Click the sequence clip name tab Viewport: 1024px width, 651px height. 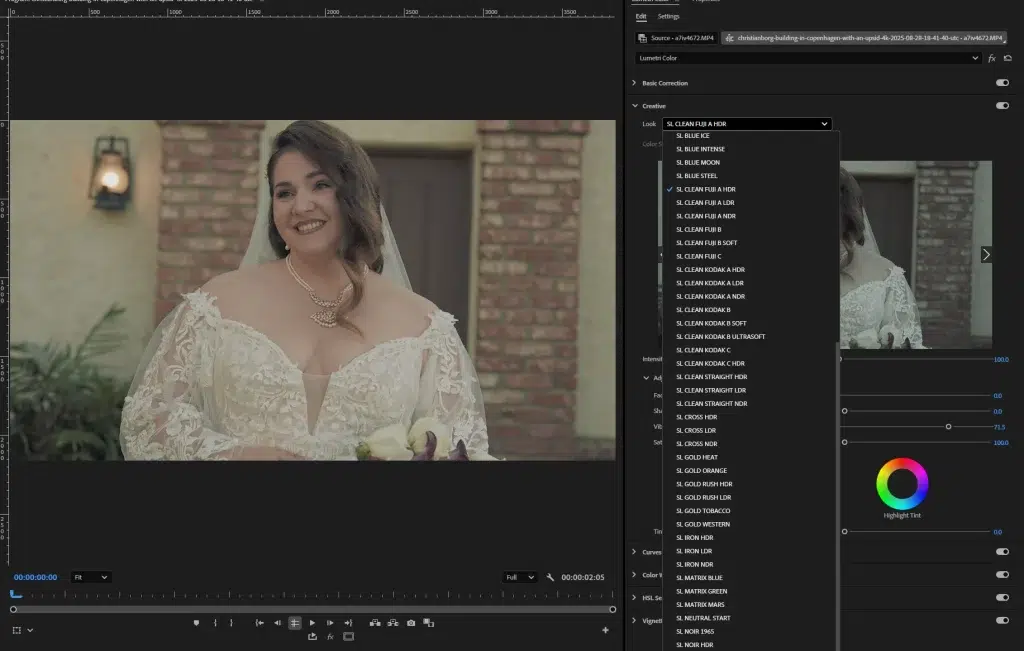point(860,37)
